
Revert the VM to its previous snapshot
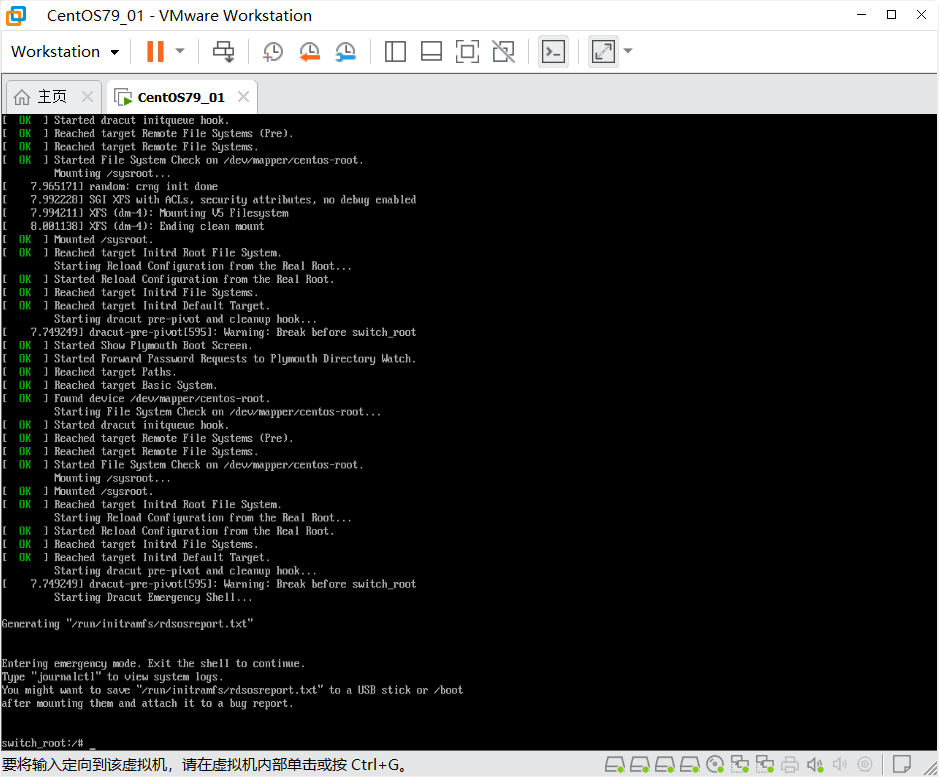(x=310, y=52)
